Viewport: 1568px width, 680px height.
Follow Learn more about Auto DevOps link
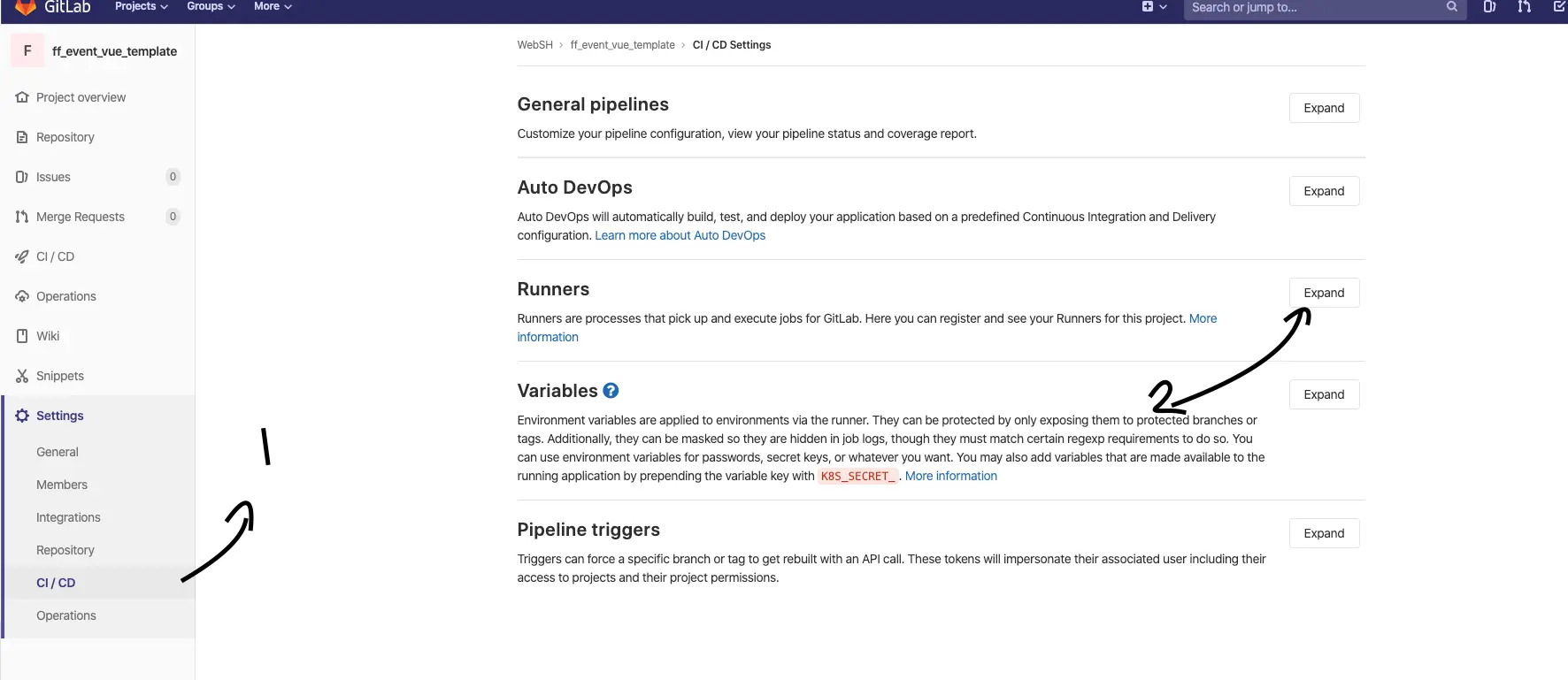pos(680,235)
